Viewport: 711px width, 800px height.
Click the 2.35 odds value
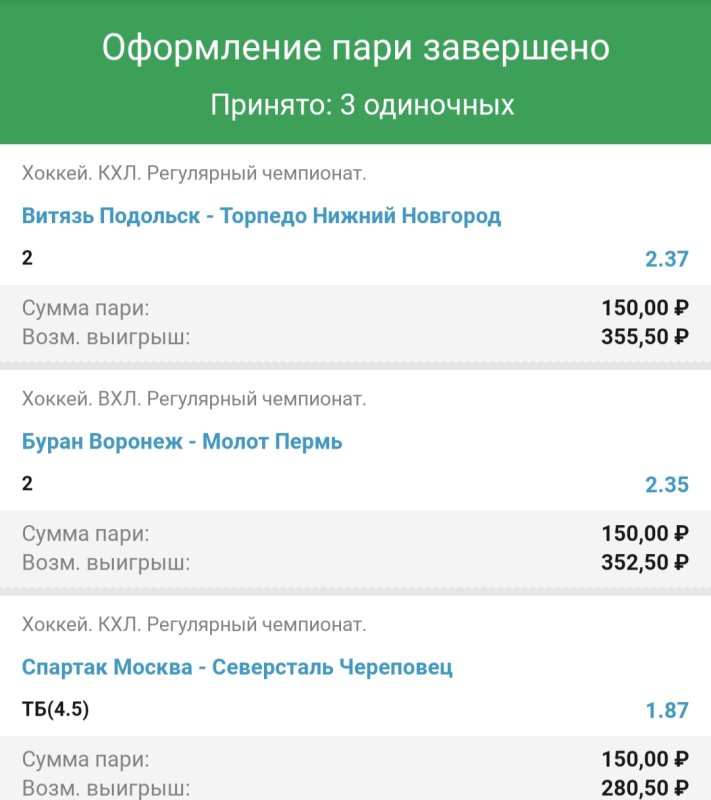[666, 485]
